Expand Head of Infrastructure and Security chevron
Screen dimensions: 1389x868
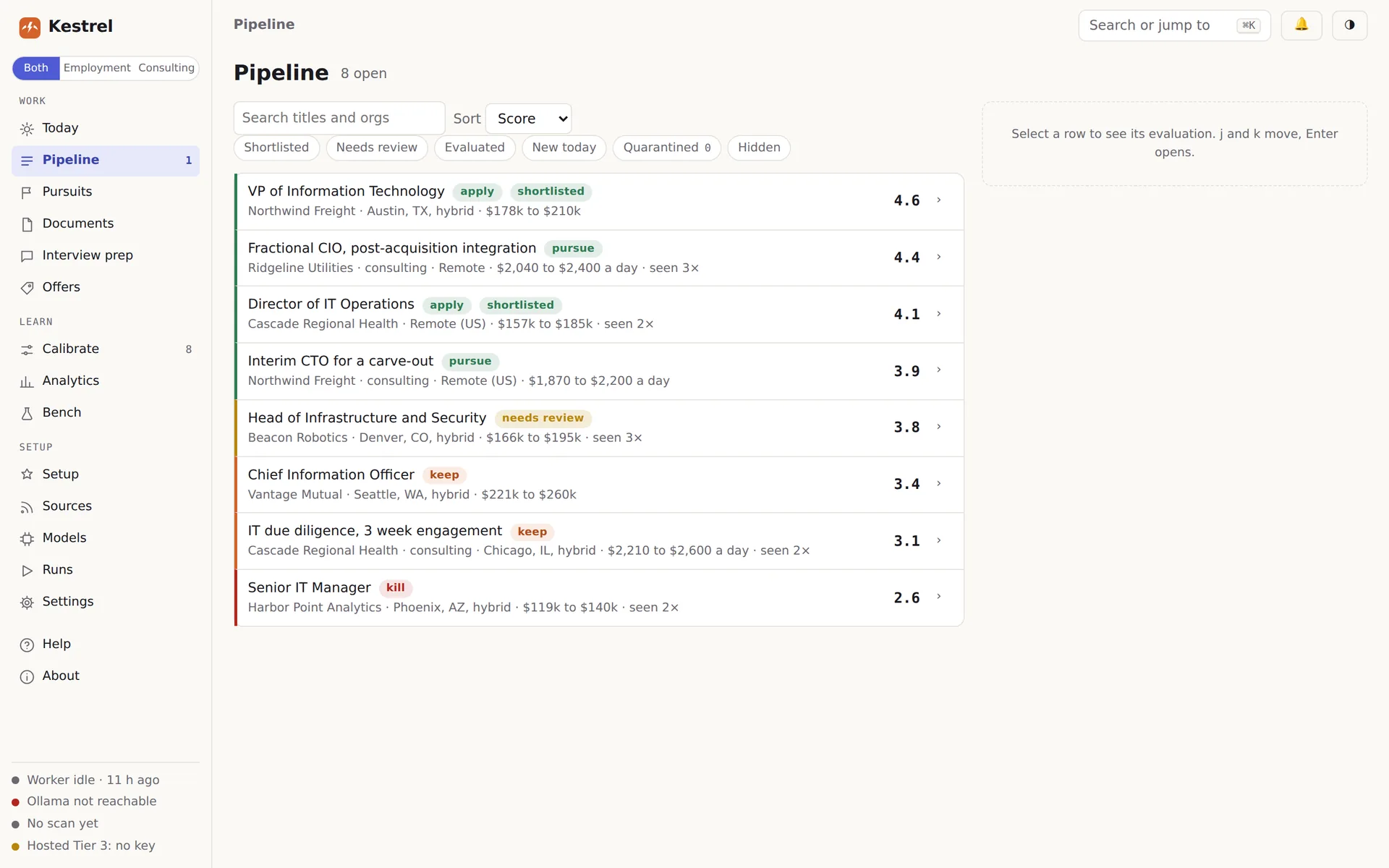(x=939, y=427)
